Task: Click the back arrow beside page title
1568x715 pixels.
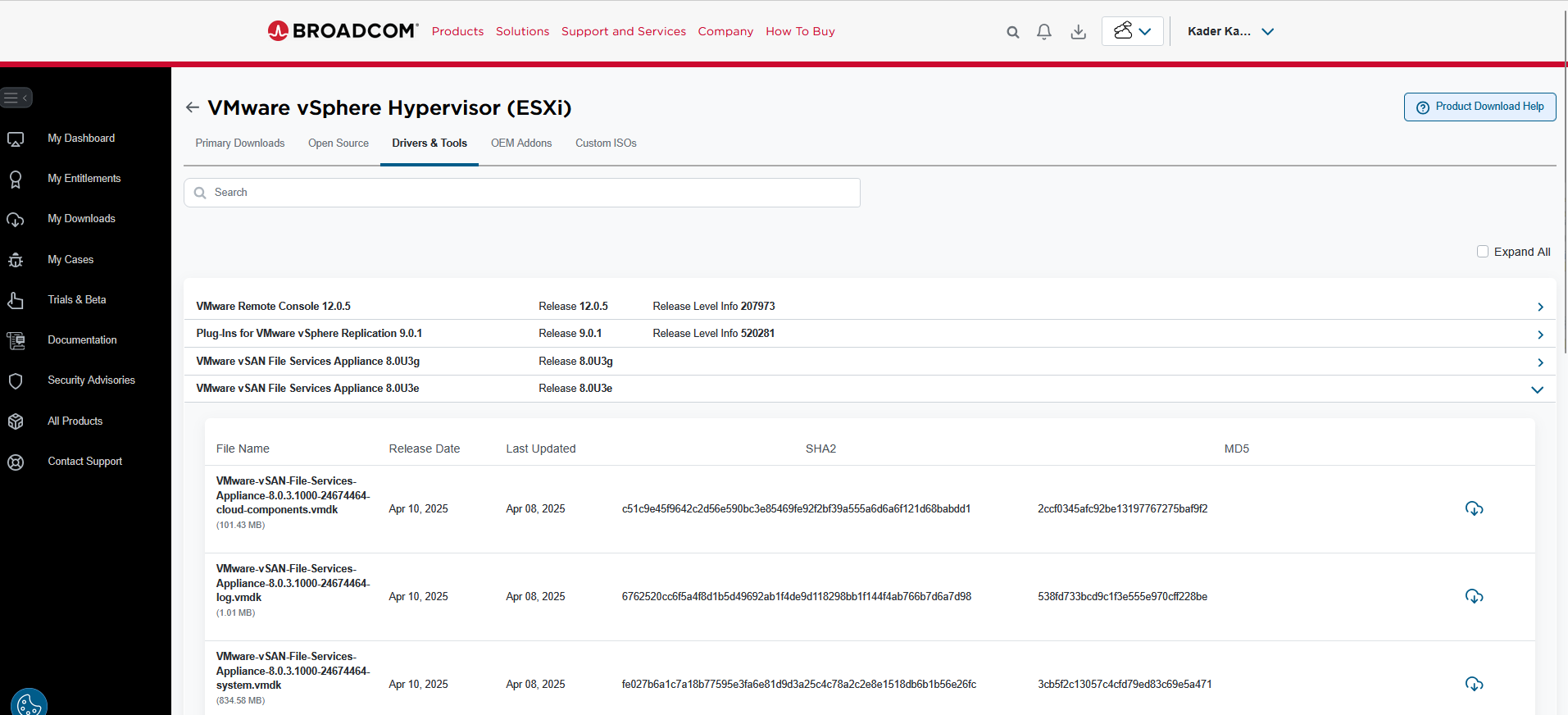Action: 193,107
